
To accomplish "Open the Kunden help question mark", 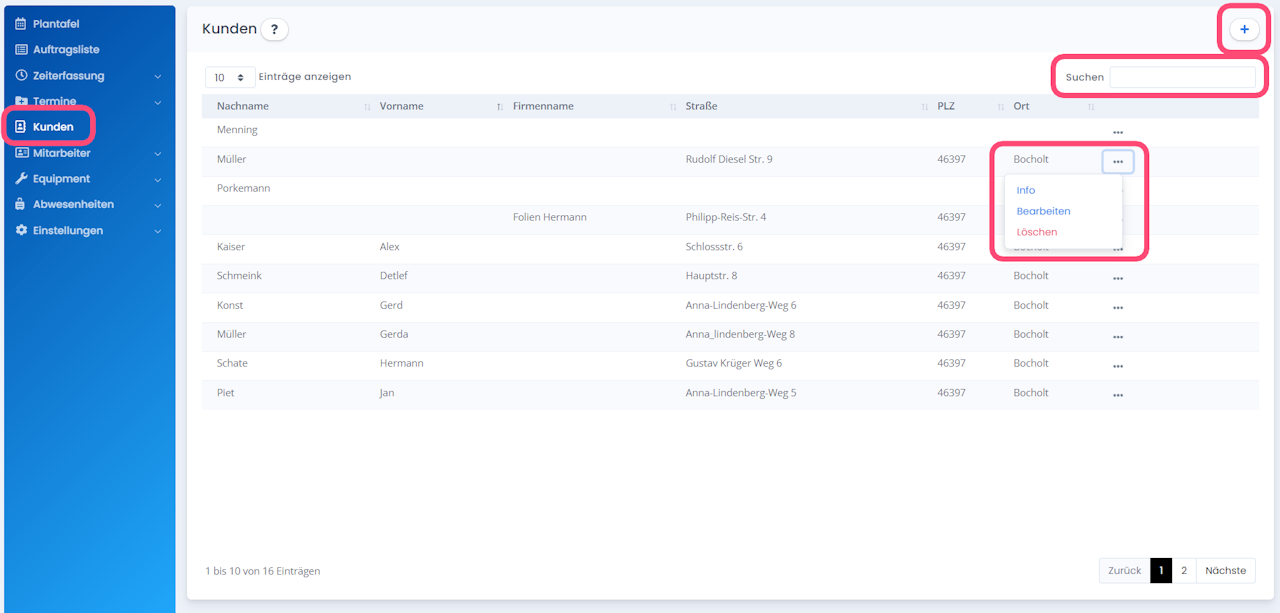I will [274, 30].
